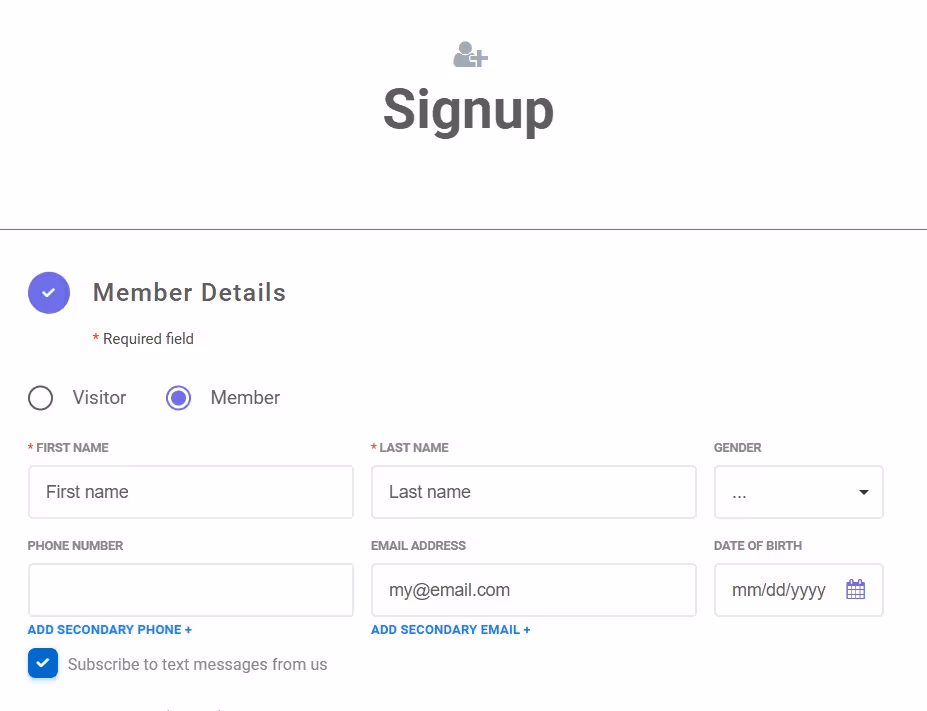Click the red asterisk next to First Name

click(x=31, y=447)
